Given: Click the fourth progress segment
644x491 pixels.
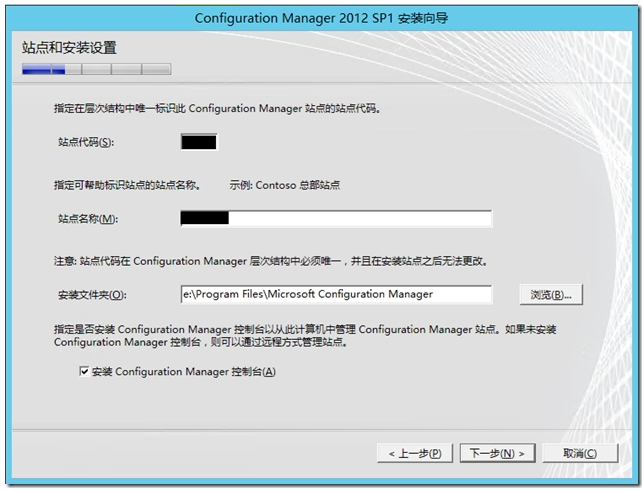Looking at the screenshot, I should 126,69.
